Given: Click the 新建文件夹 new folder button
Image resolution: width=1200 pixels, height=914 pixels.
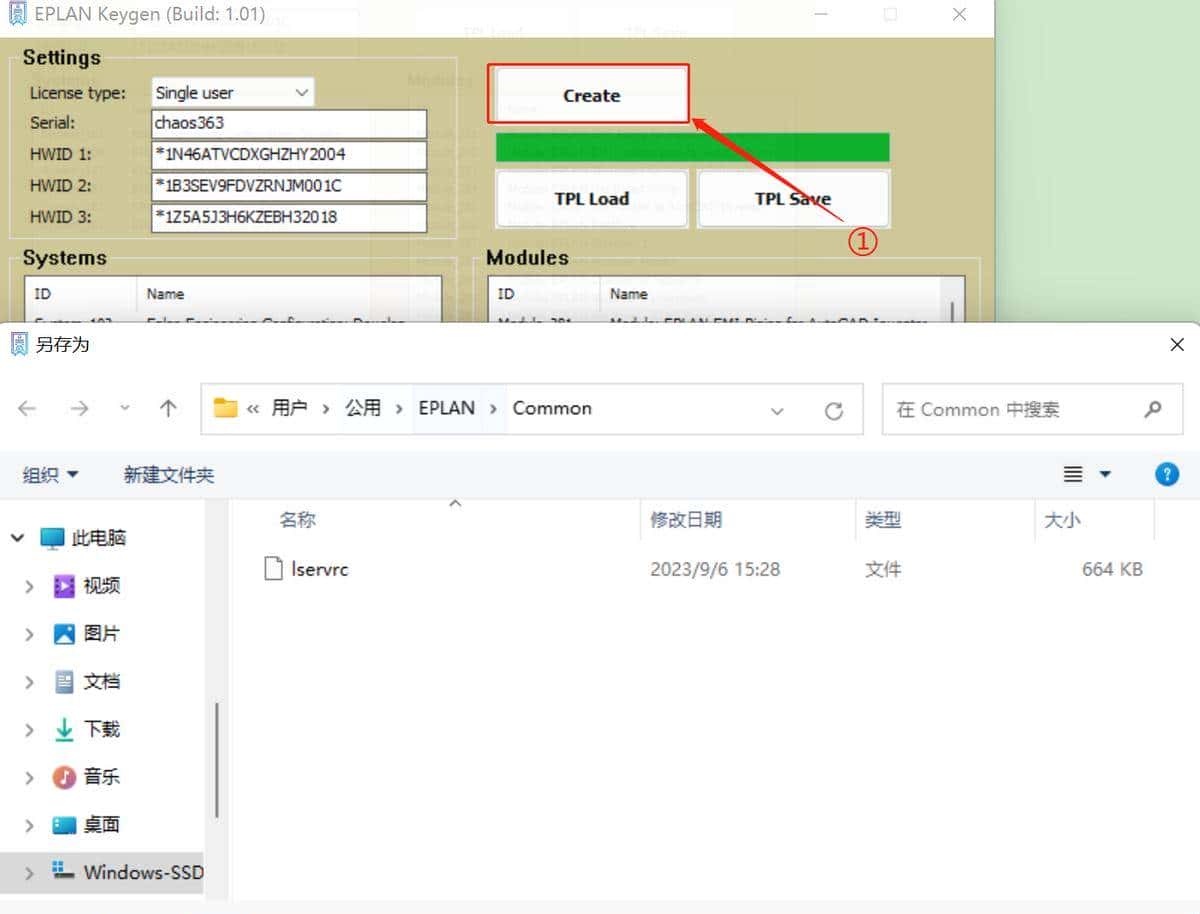Looking at the screenshot, I should tap(167, 474).
